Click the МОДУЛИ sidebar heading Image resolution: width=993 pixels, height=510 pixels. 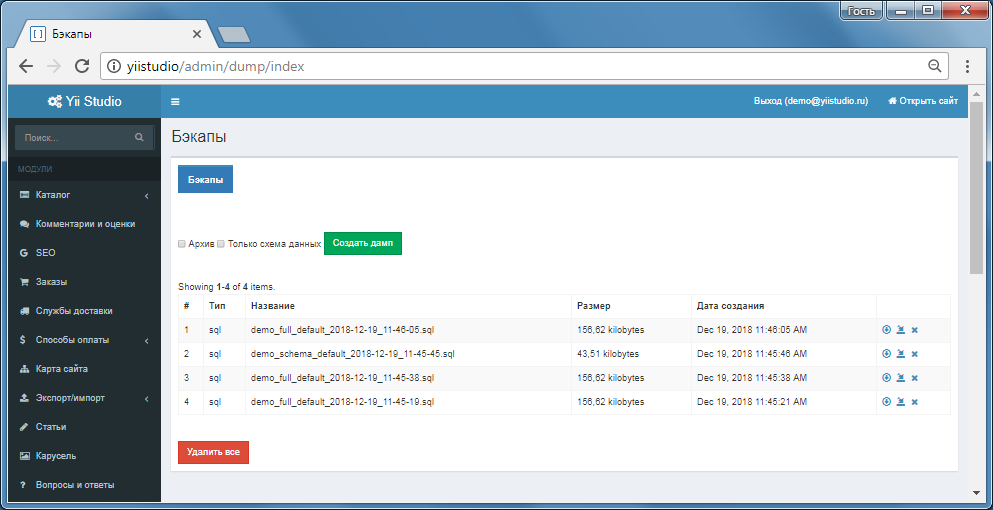[35, 169]
